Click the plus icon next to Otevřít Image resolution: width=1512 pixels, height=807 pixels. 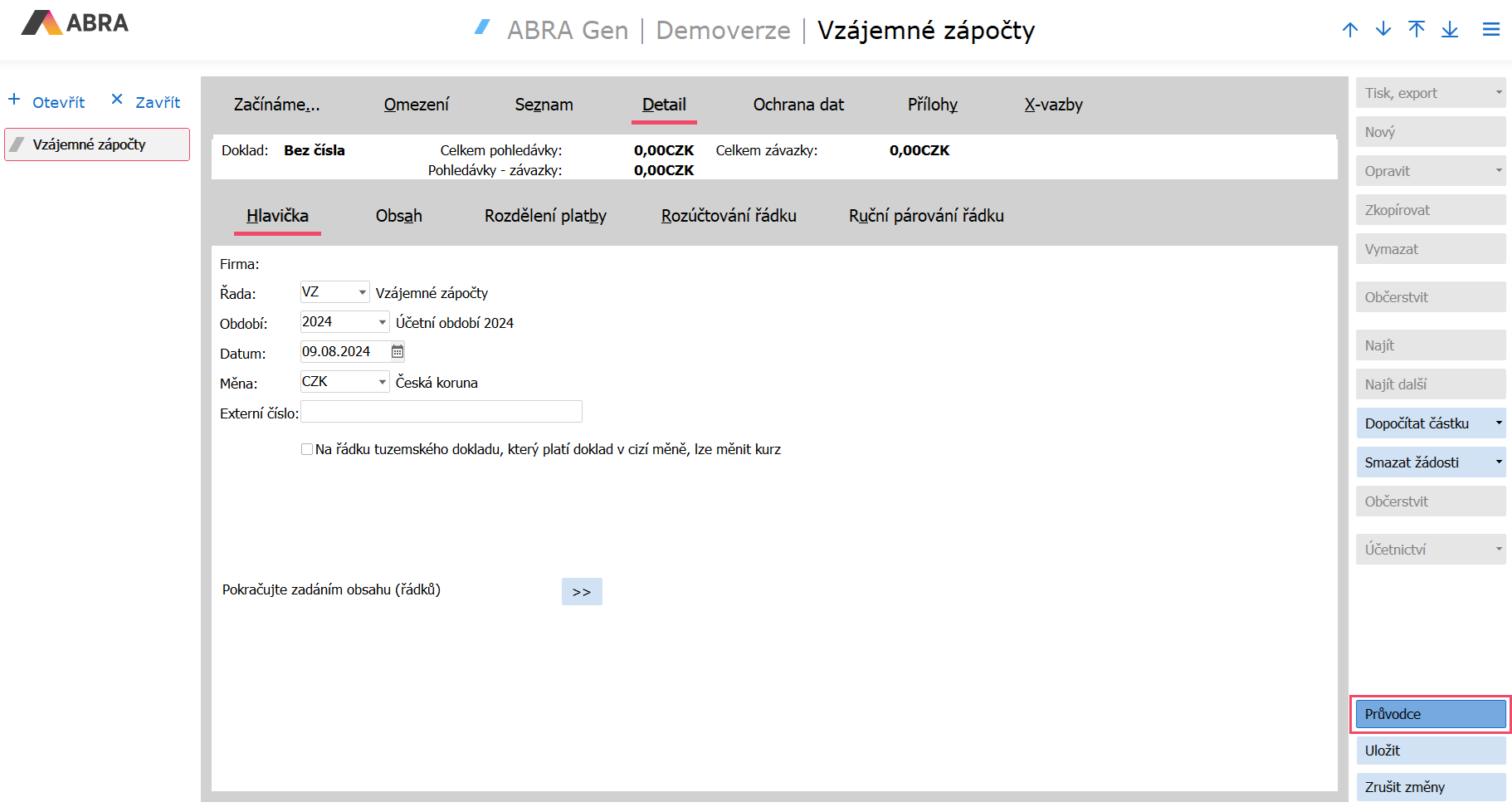click(14, 100)
